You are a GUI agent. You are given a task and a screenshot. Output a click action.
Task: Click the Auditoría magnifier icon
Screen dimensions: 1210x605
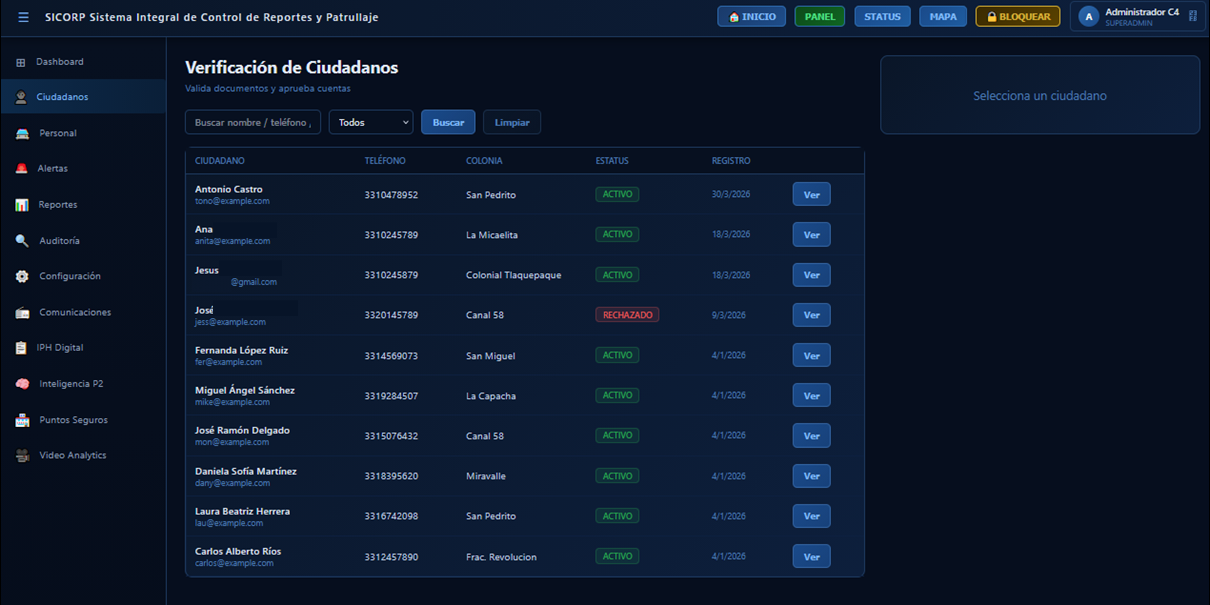pos(22,241)
